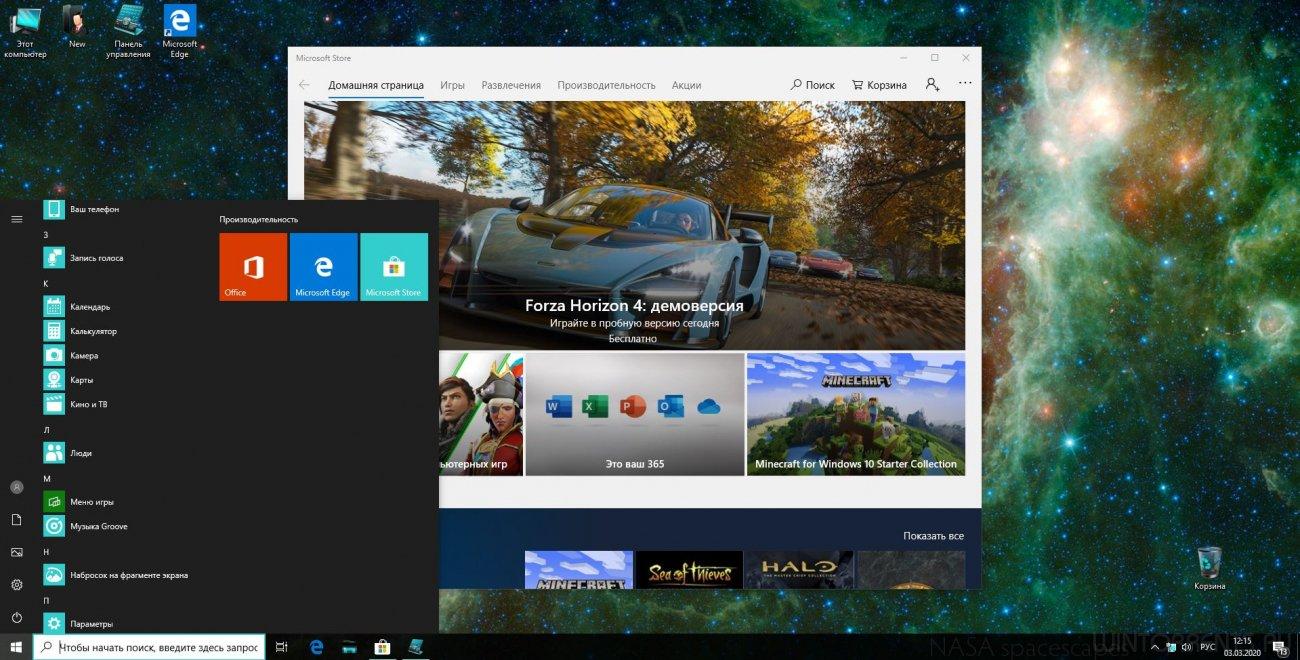Click the letter М header in app list
1300x660 pixels.
click(x=47, y=478)
